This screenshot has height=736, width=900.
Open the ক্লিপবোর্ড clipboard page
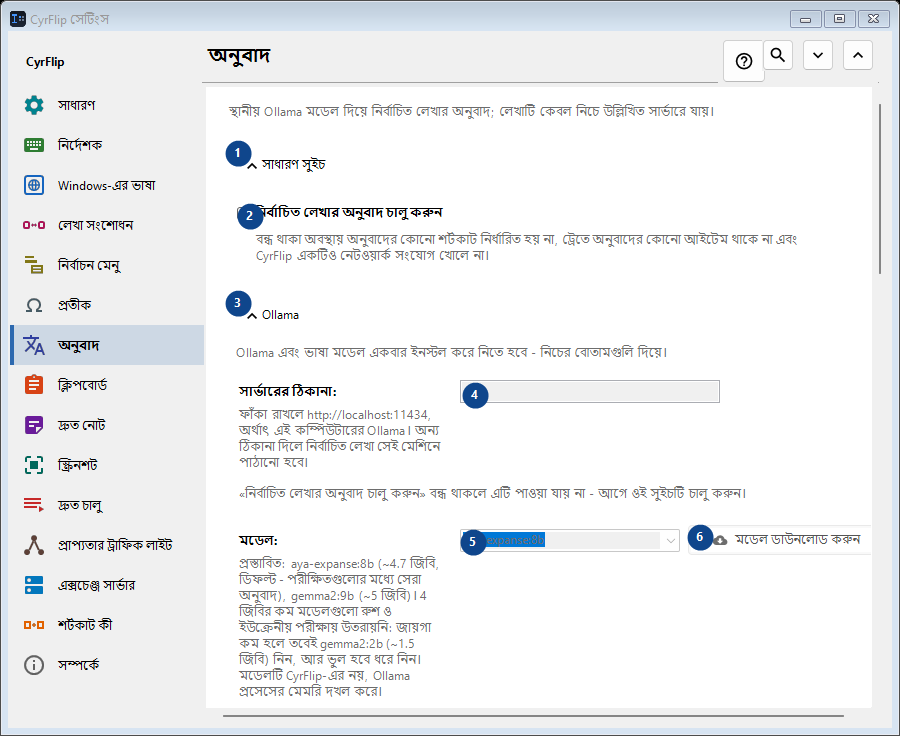[107, 385]
